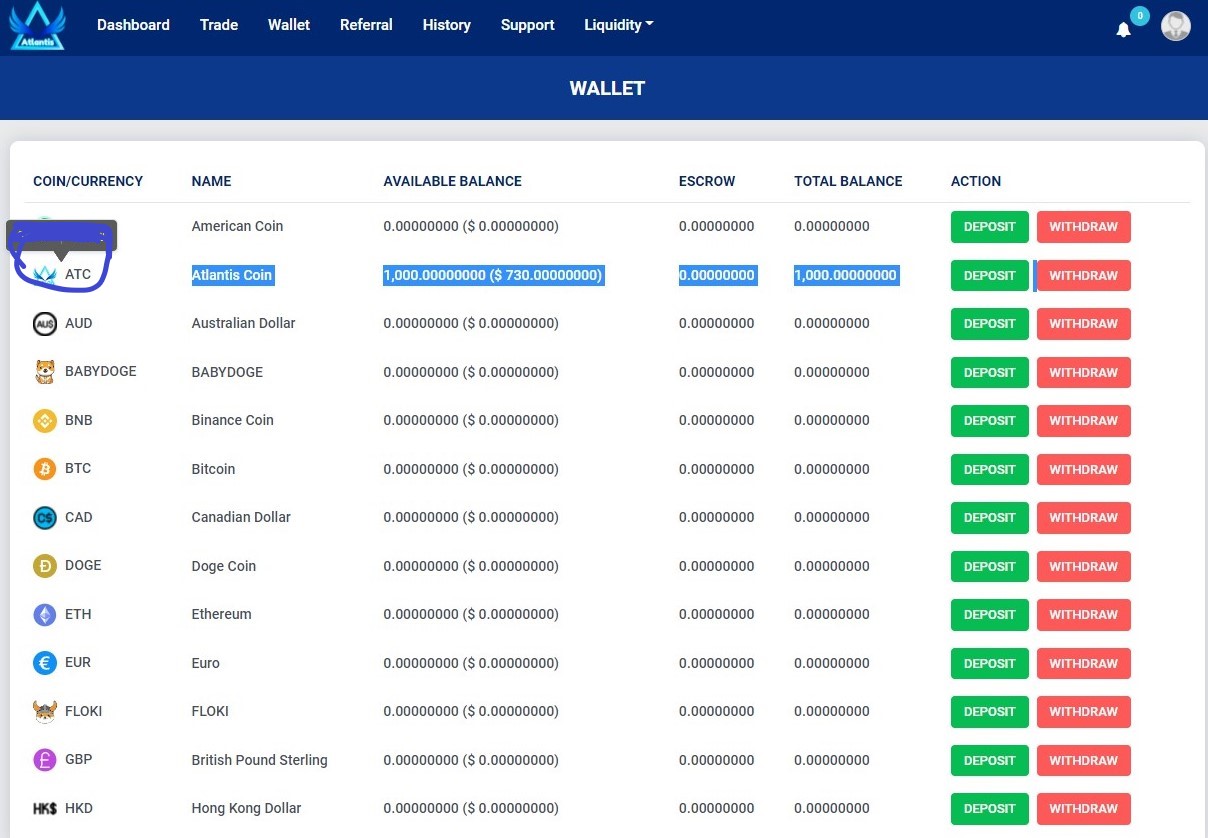Click the Binance Coin name text
The height and width of the screenshot is (838, 1208).
click(x=233, y=420)
